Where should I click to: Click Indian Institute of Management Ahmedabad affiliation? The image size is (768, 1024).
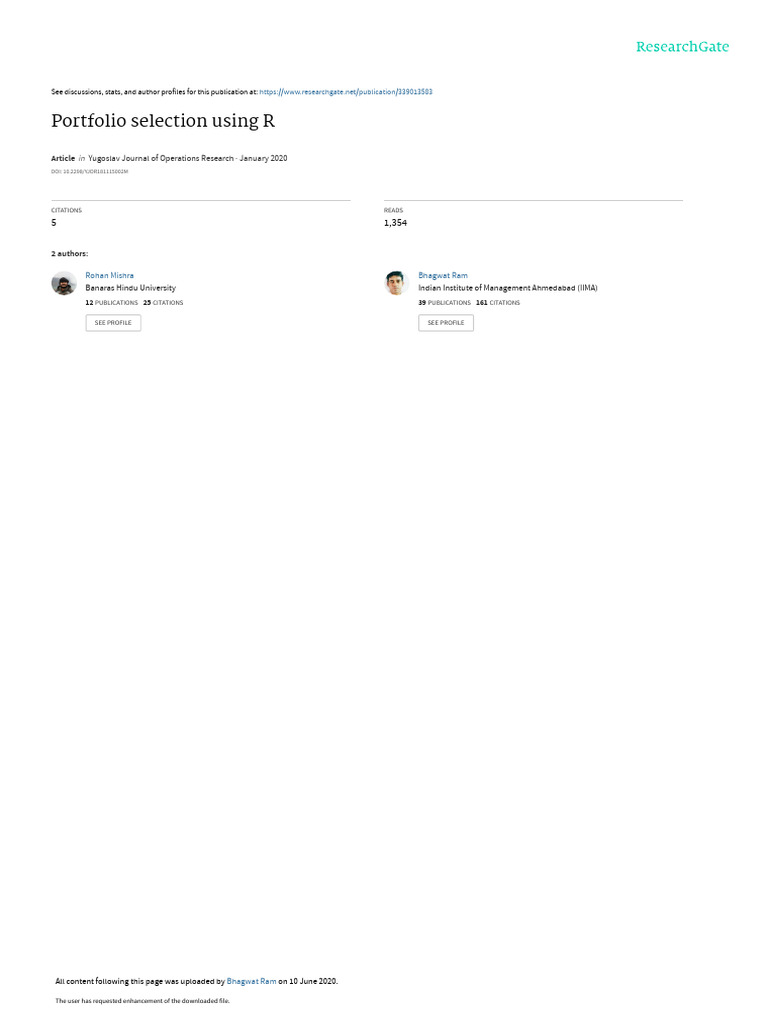pos(507,288)
